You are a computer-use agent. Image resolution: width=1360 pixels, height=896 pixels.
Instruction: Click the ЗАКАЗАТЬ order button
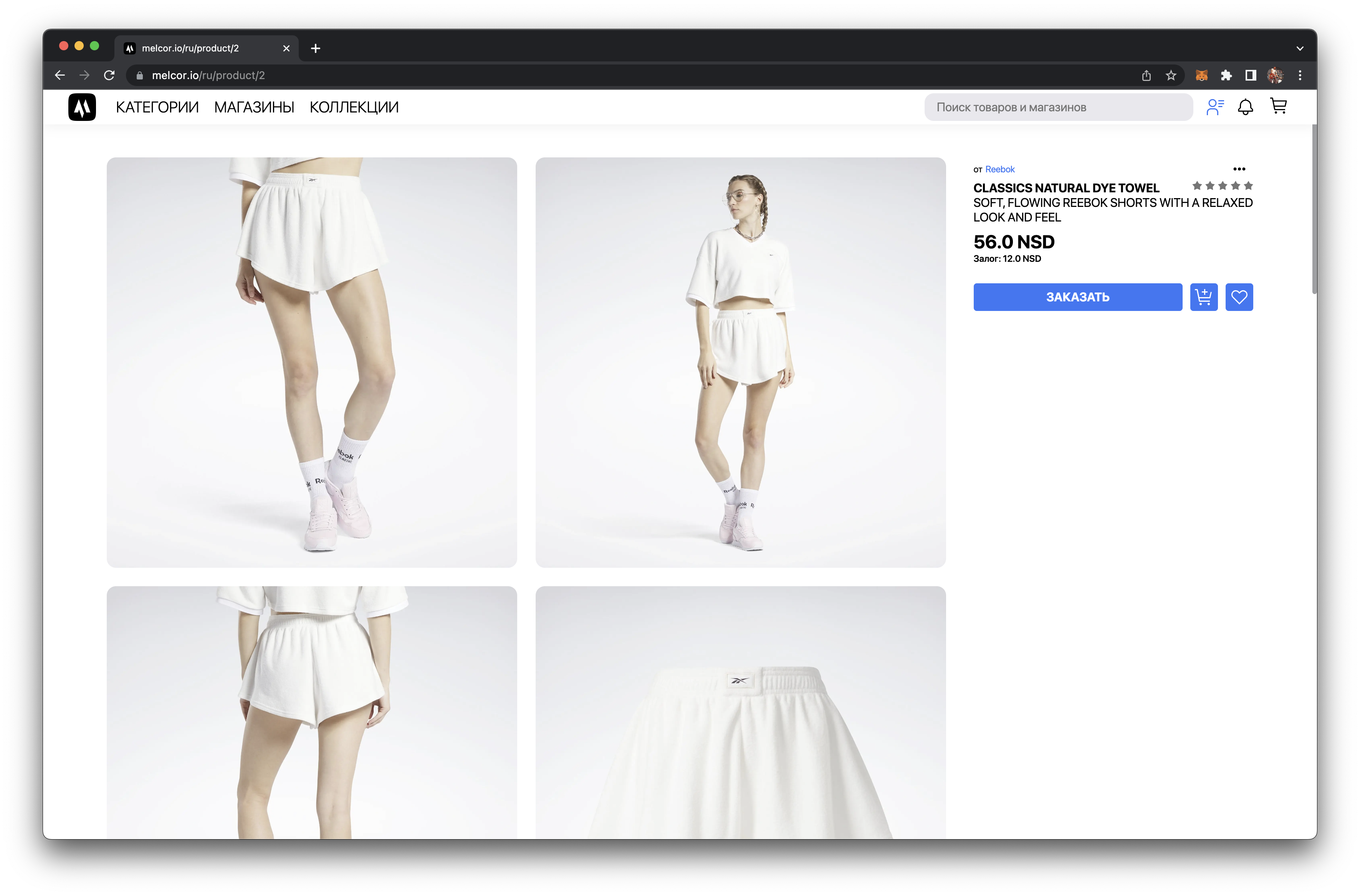pyautogui.click(x=1078, y=297)
